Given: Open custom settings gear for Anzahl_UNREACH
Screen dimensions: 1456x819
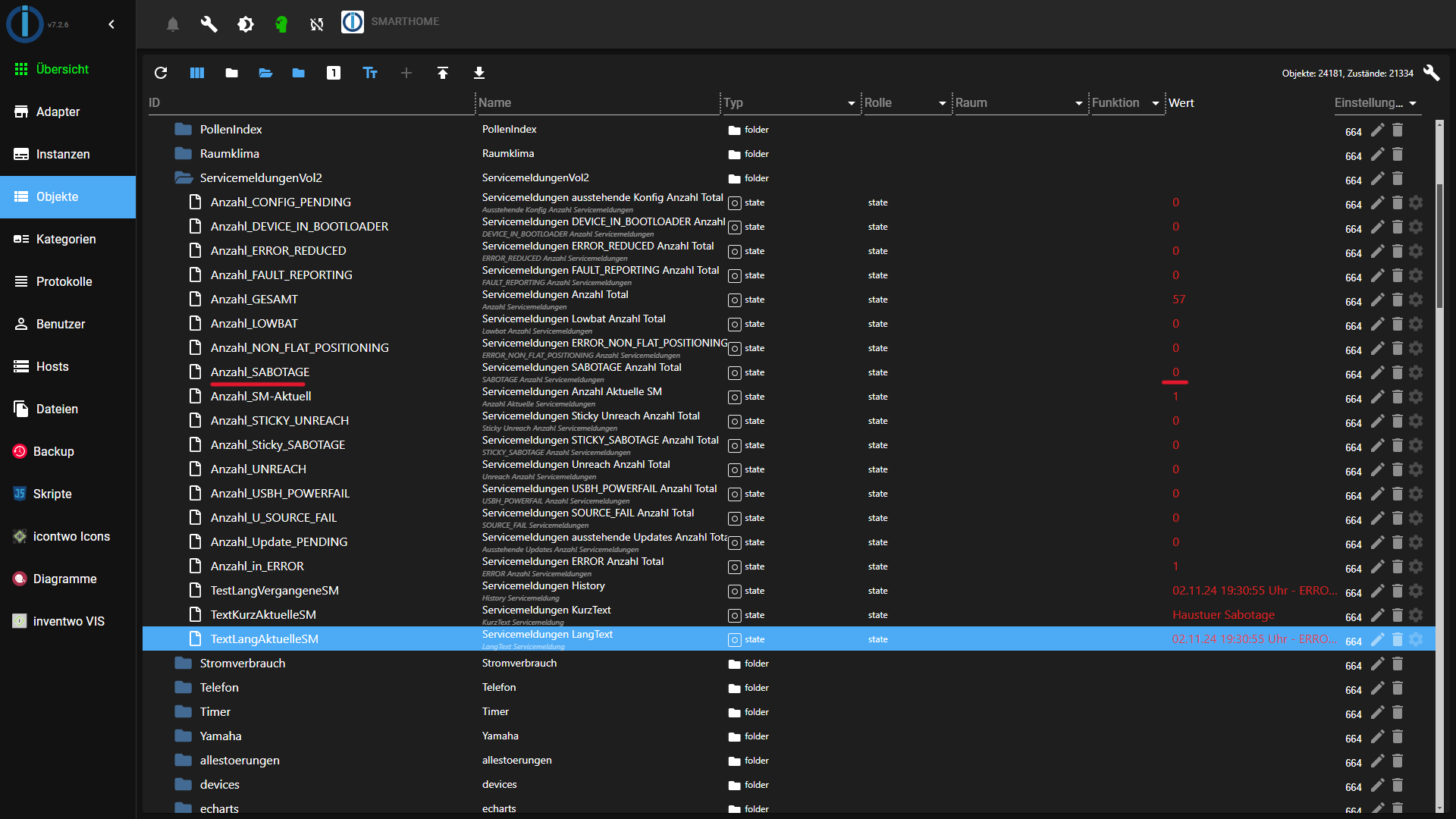Looking at the screenshot, I should point(1416,469).
